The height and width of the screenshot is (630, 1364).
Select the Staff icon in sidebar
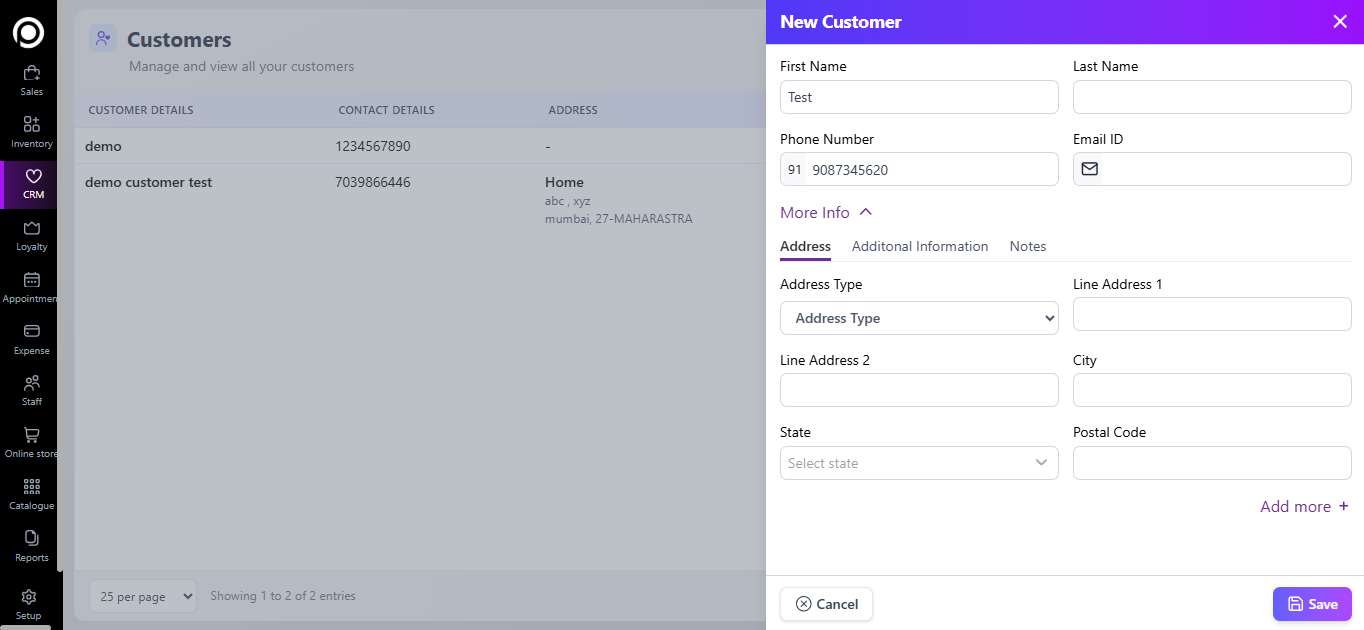31,390
